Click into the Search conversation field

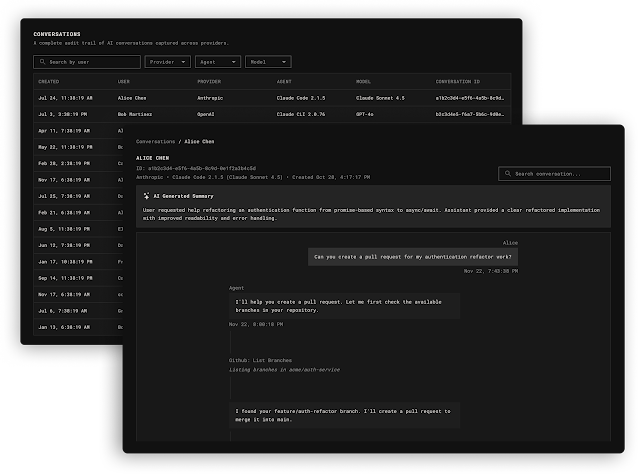pos(560,174)
